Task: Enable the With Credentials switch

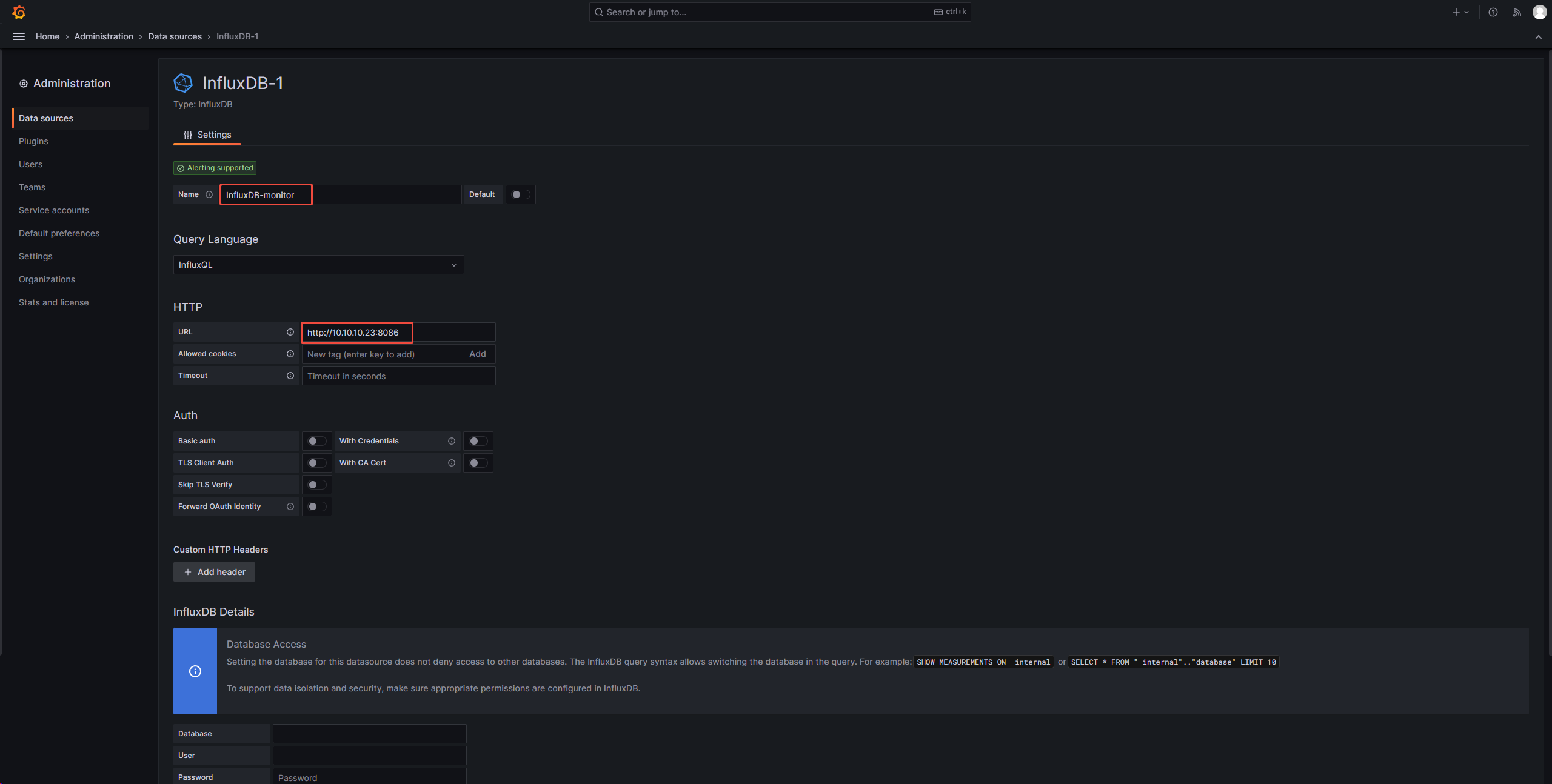Action: (478, 441)
